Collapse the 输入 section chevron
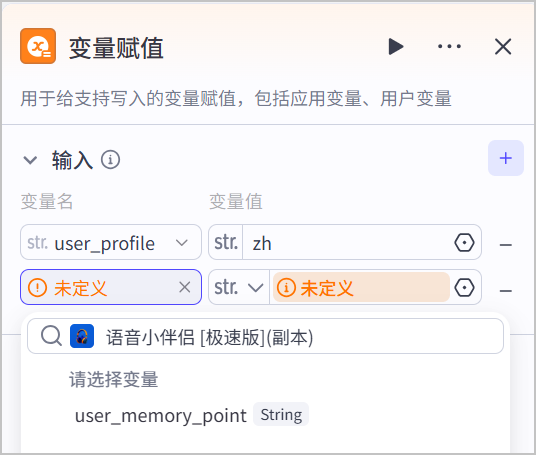Viewport: 536px width, 455px height. [x=30, y=160]
